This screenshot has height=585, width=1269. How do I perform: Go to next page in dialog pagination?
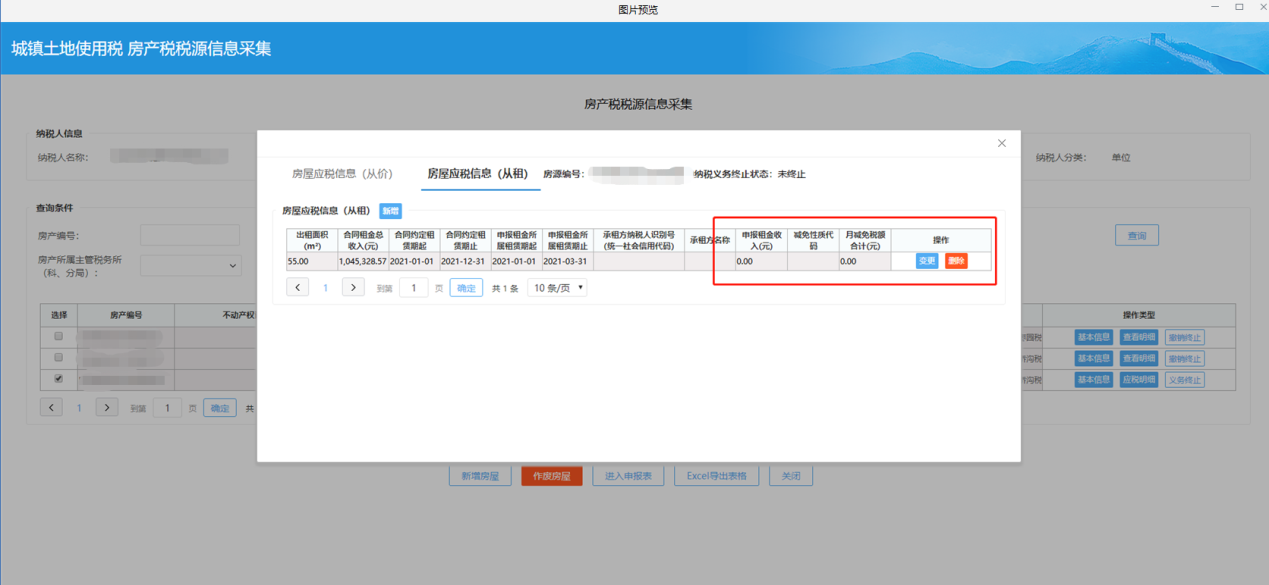[x=353, y=287]
